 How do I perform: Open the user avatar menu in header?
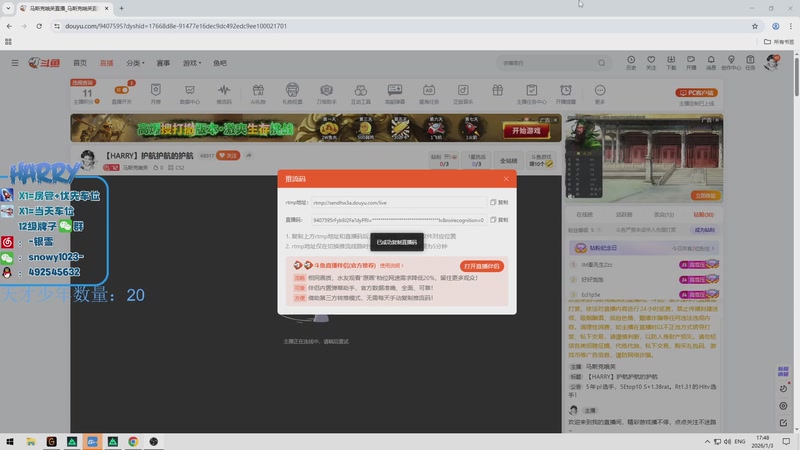click(772, 62)
